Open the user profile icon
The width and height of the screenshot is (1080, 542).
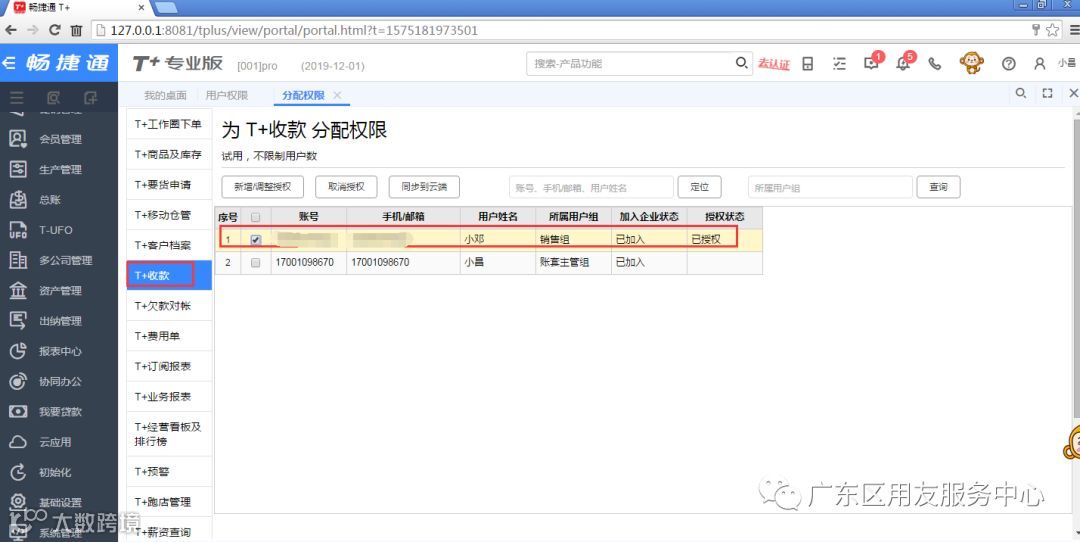pyautogui.click(x=1039, y=63)
